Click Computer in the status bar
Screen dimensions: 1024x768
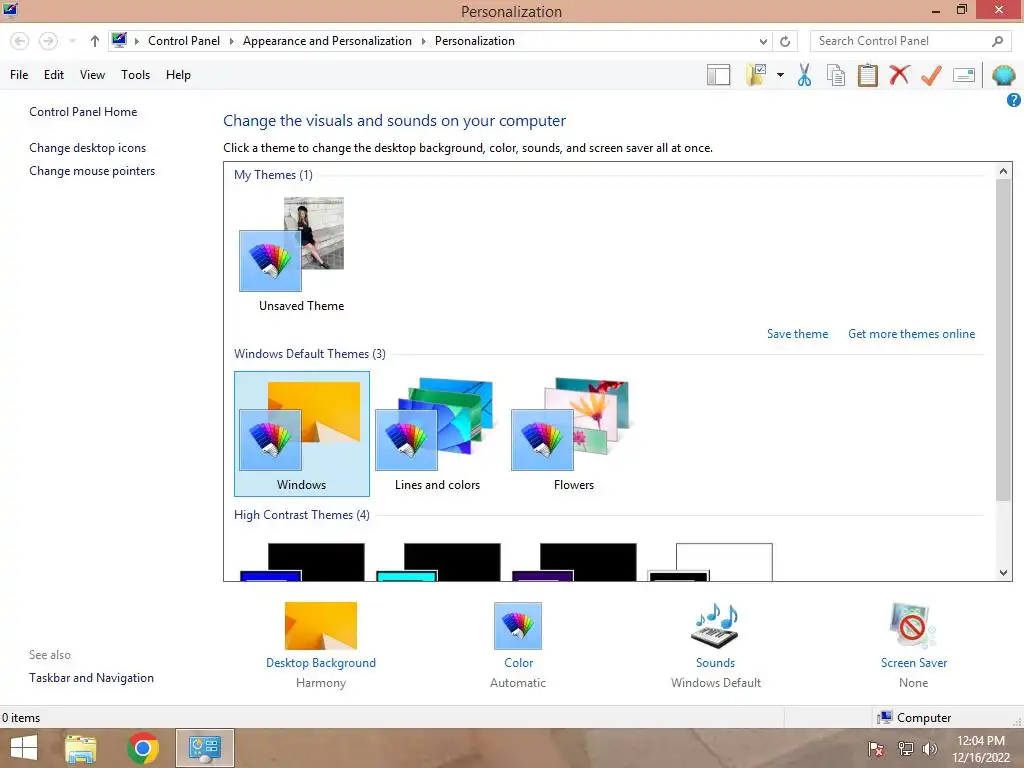(914, 718)
